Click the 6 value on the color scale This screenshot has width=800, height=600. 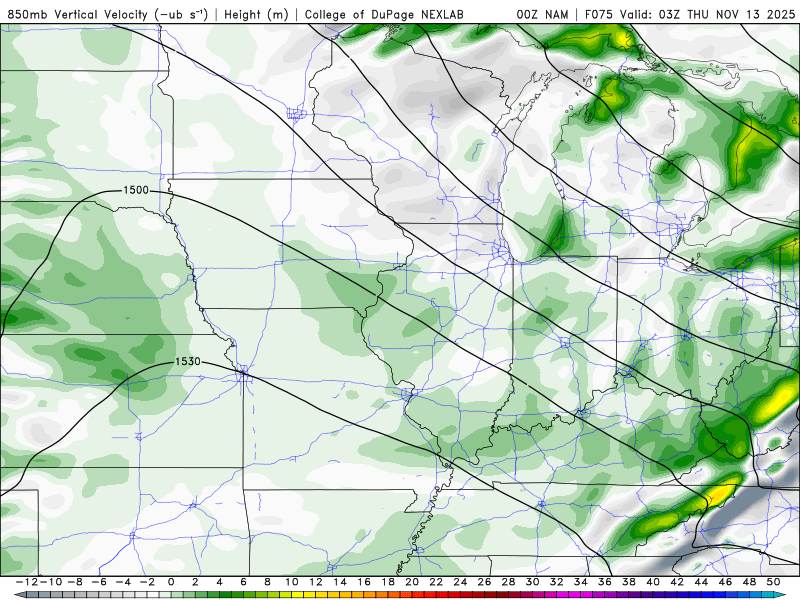pos(243,582)
